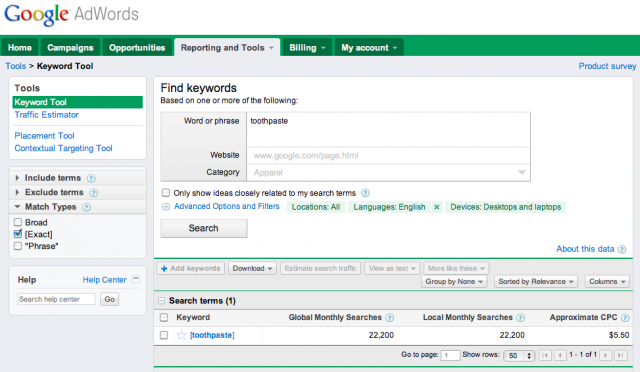Expand the Exclude terms section
The width and height of the screenshot is (640, 372).
click(x=17, y=192)
